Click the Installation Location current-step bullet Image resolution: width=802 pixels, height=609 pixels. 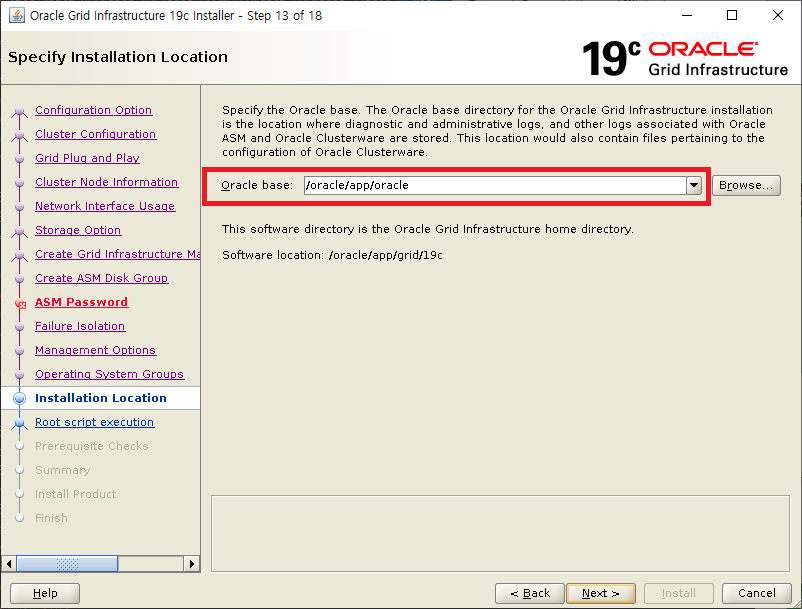[x=19, y=398]
